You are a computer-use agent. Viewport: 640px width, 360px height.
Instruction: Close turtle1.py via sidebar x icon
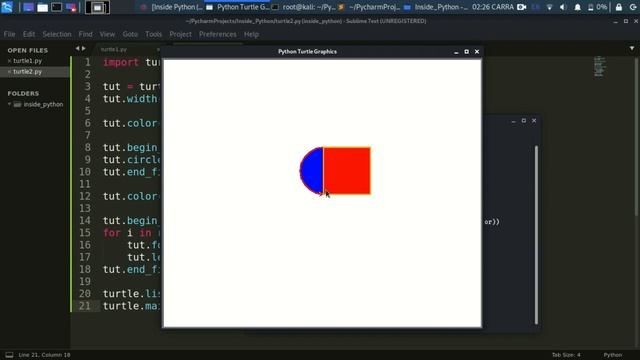[x=9, y=61]
